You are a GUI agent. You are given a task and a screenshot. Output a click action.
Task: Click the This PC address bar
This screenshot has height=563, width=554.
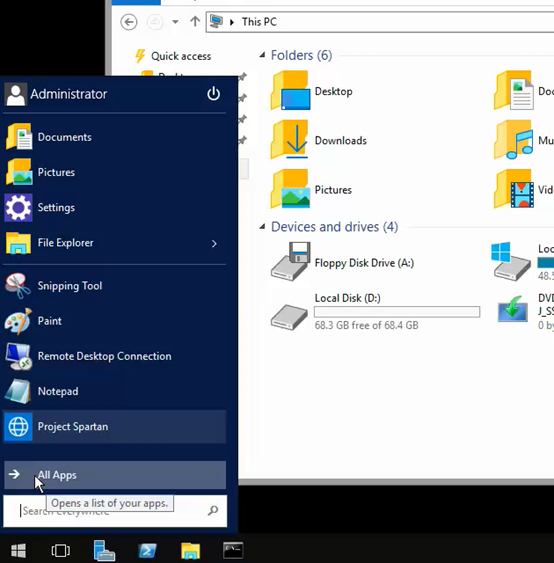click(x=380, y=22)
